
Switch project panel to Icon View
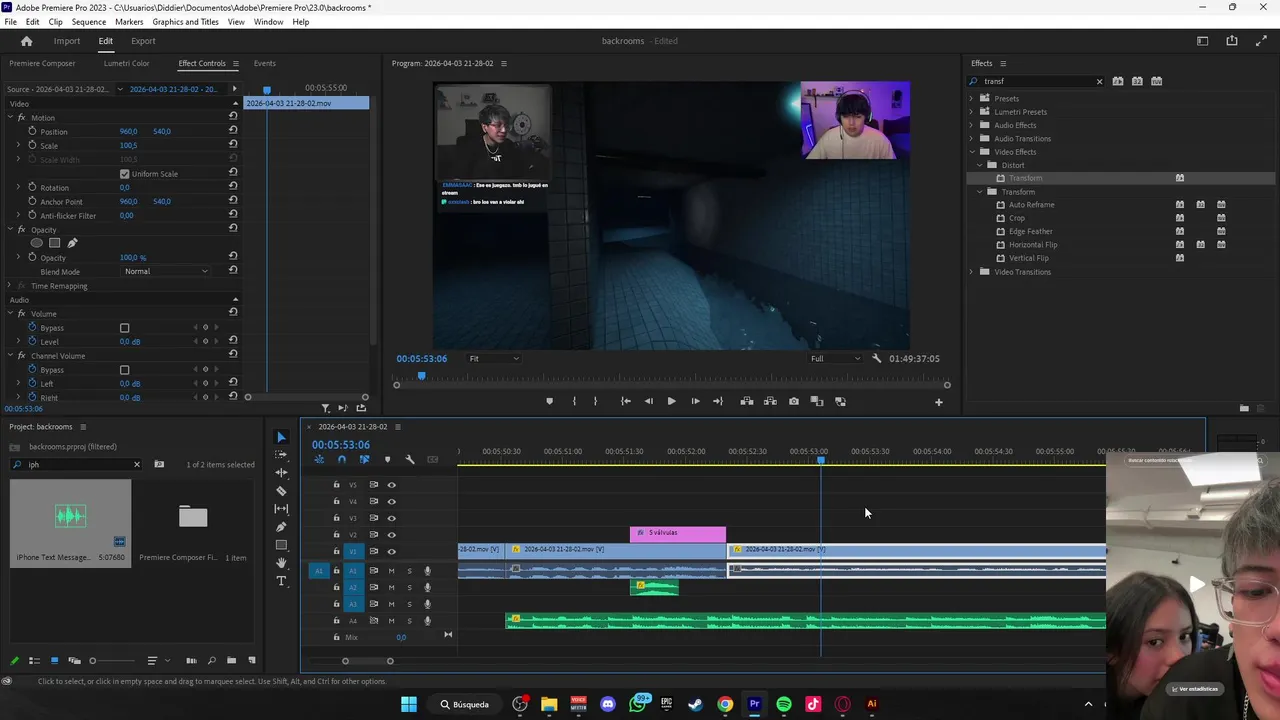coord(54,661)
